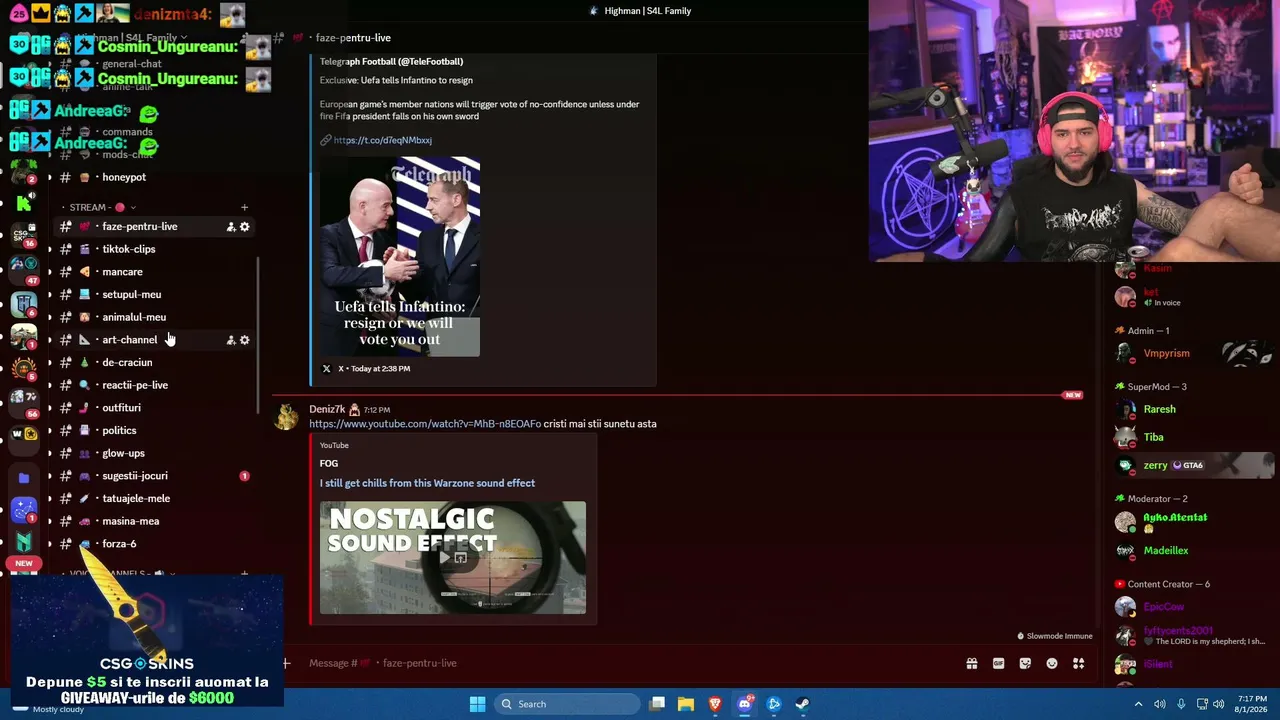
Task: Open Deniz7k's avatar in chat
Action: click(x=287, y=417)
